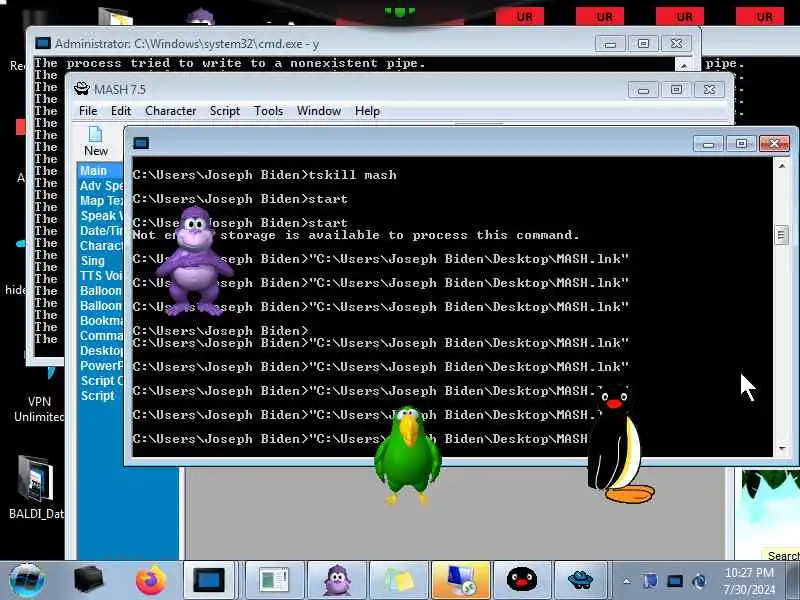Select the Charact… item in MASH sidebar

pos(101,246)
